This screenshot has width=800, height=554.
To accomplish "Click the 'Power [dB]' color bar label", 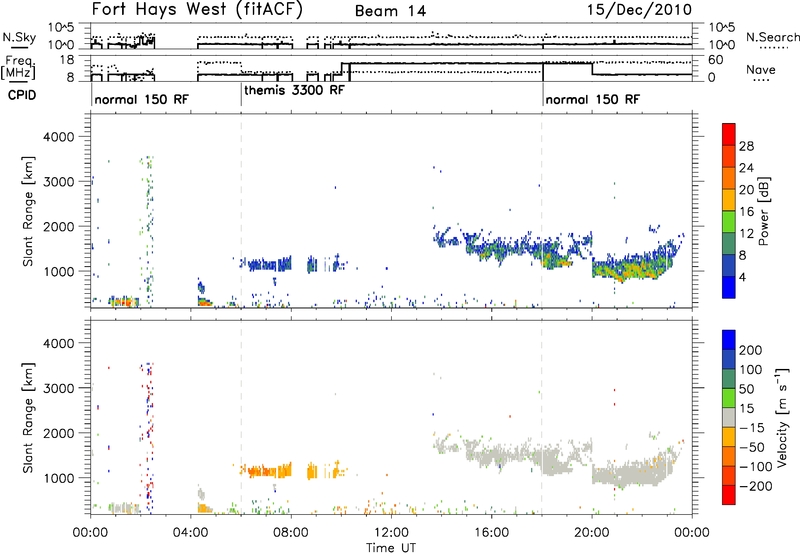I will (x=764, y=211).
